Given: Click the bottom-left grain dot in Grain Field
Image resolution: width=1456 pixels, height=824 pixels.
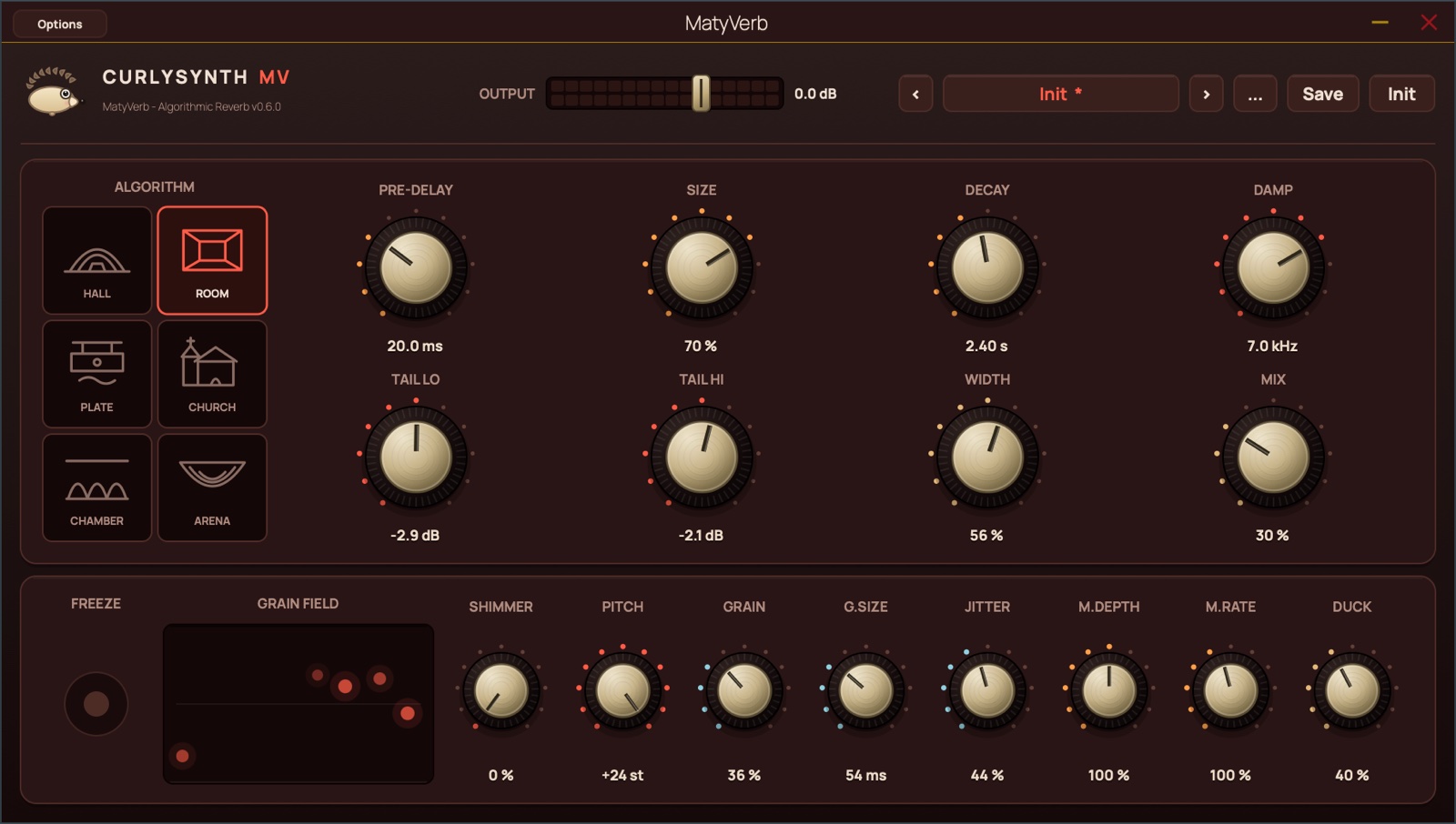Looking at the screenshot, I should (x=182, y=756).
